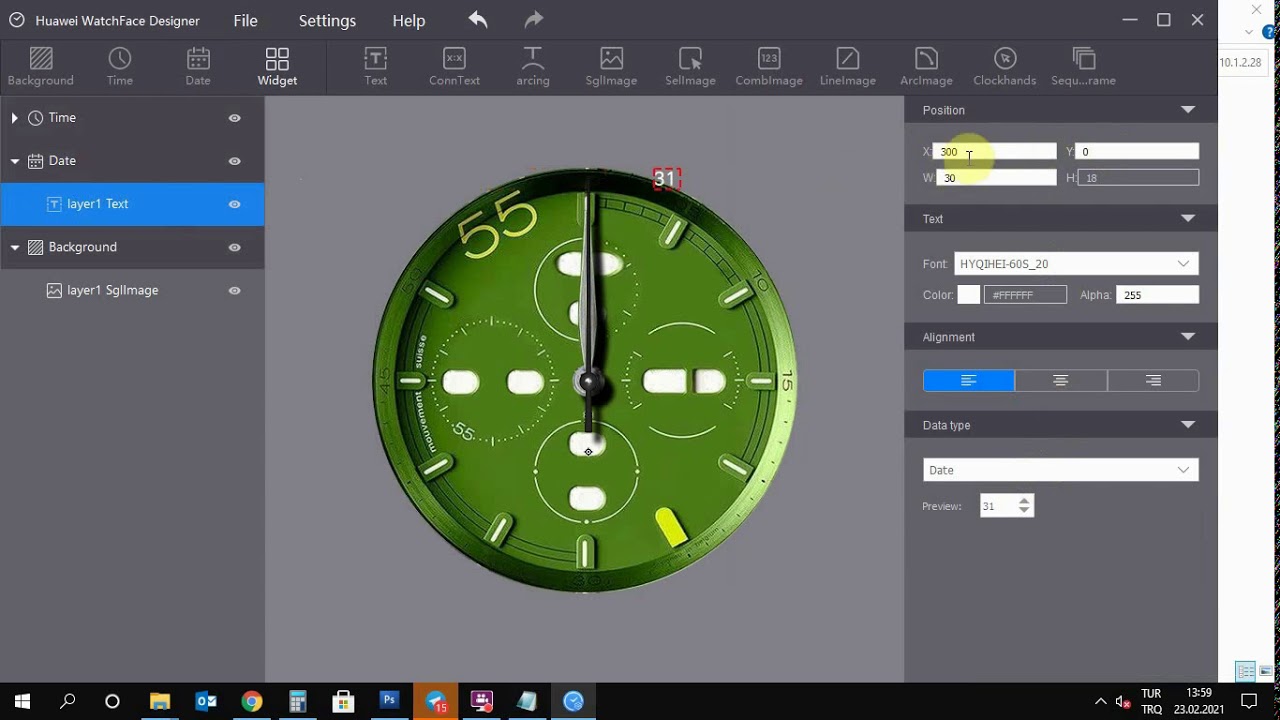1280x720 pixels.
Task: Collapse the Alignment panel section
Action: tap(1187, 337)
